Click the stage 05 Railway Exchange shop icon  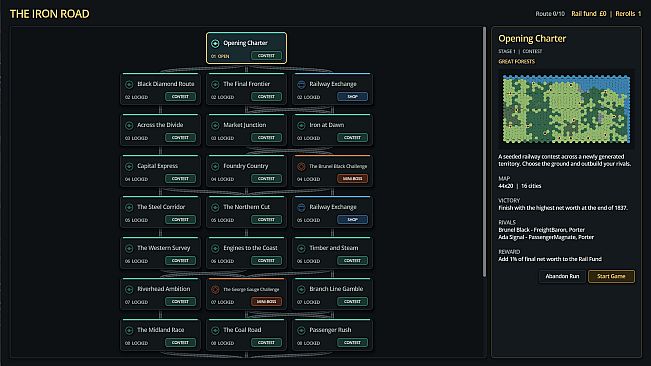(301, 207)
